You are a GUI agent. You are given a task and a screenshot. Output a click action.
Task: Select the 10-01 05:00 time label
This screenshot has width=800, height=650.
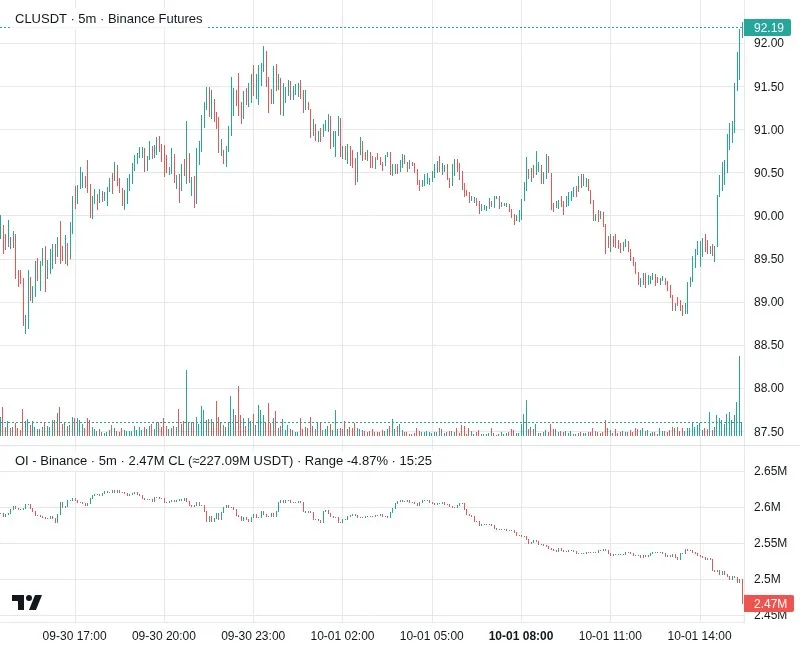432,636
